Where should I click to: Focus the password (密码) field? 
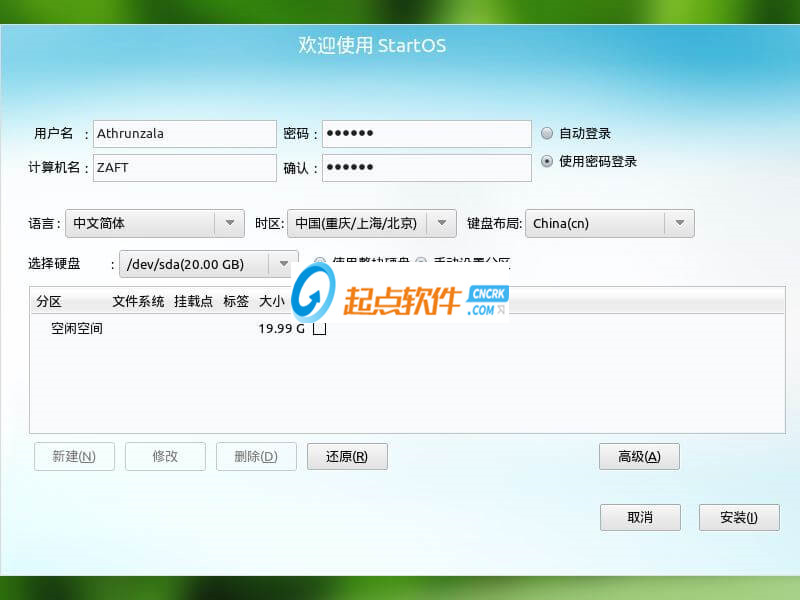point(427,134)
